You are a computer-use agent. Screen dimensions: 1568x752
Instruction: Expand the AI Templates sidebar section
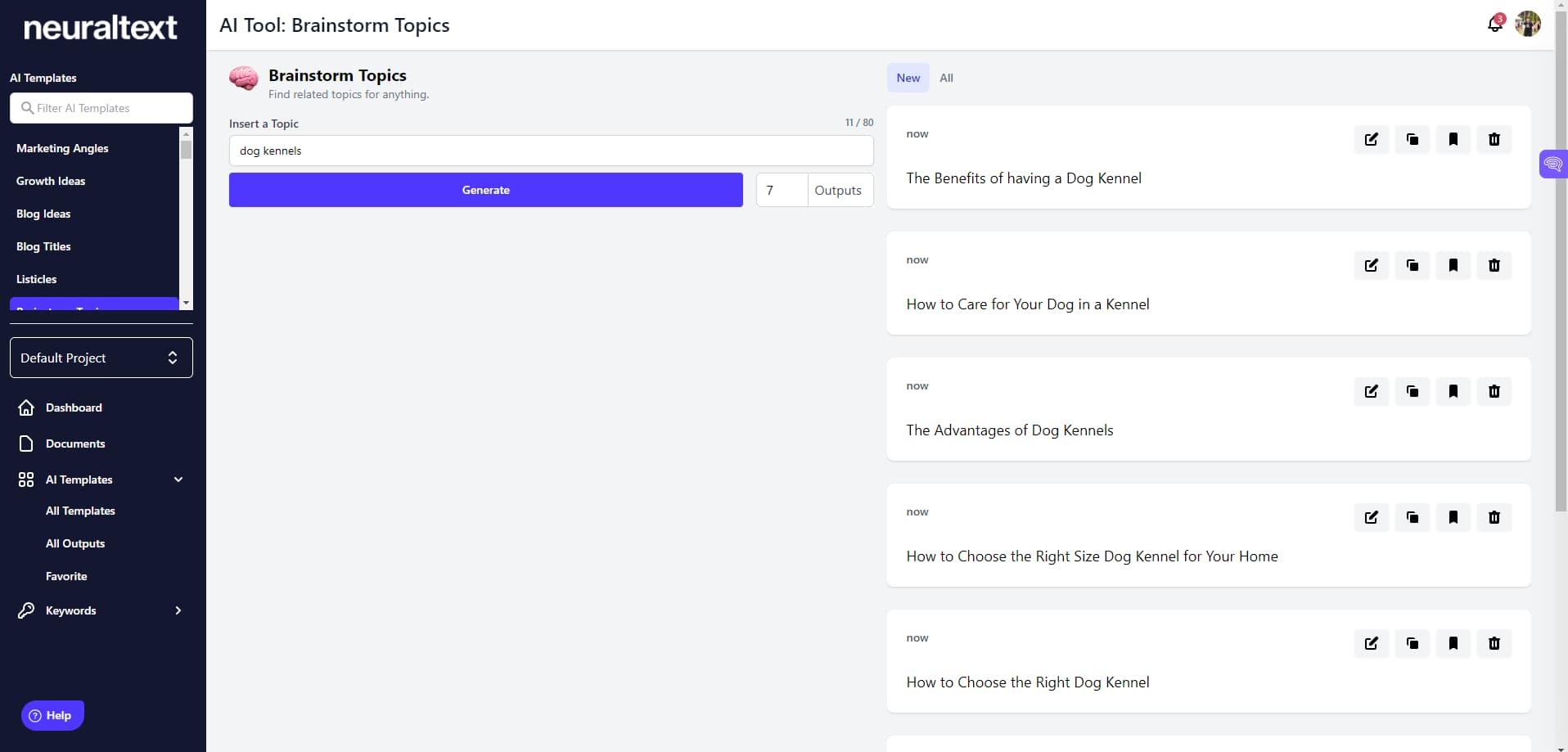pos(178,480)
